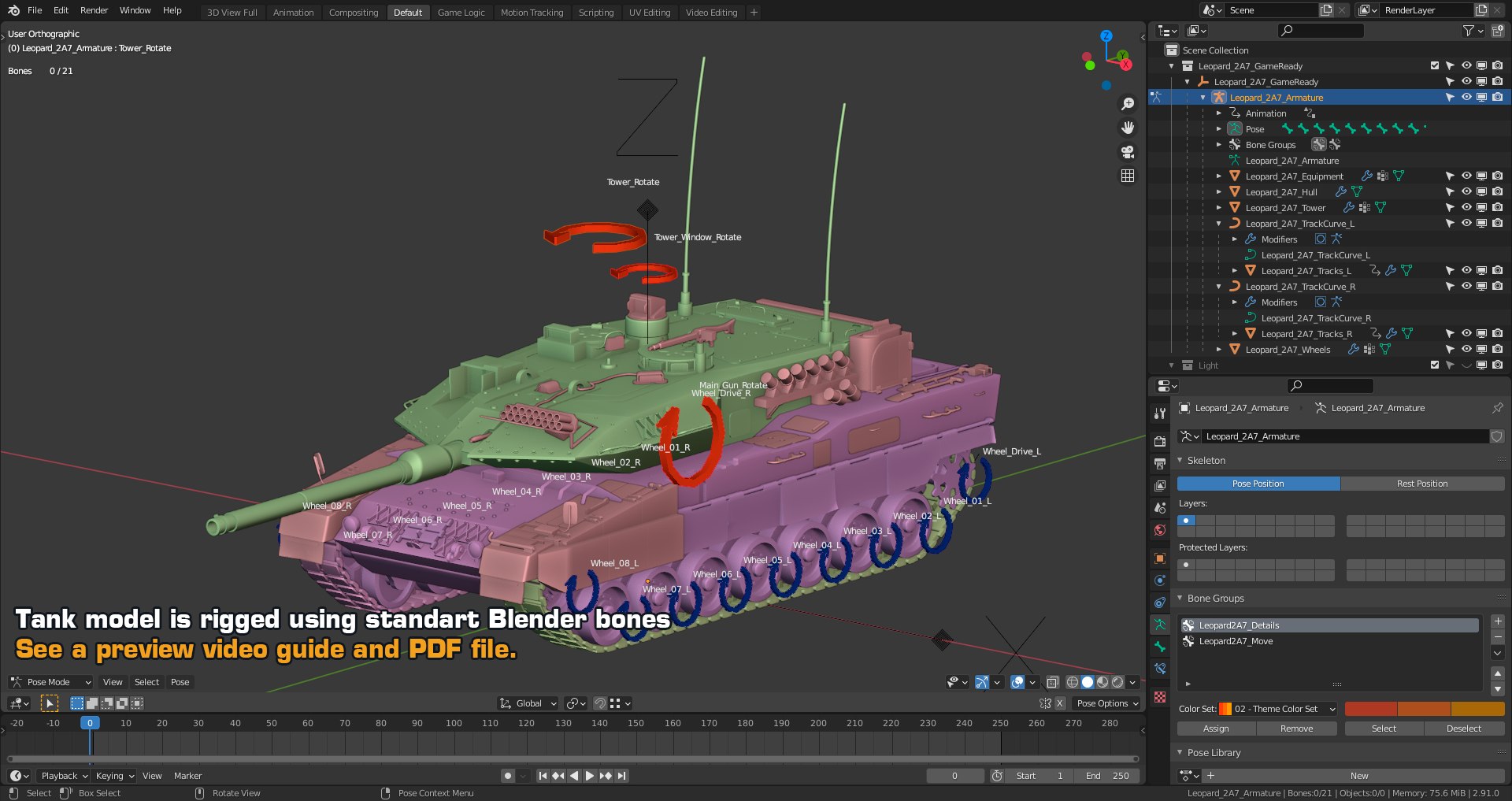The width and height of the screenshot is (1512, 801).
Task: Click the Deselect bone group button
Action: [x=1464, y=729]
